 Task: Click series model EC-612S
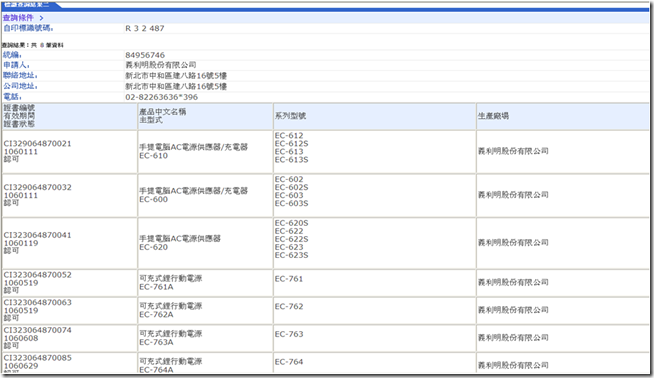click(292, 144)
